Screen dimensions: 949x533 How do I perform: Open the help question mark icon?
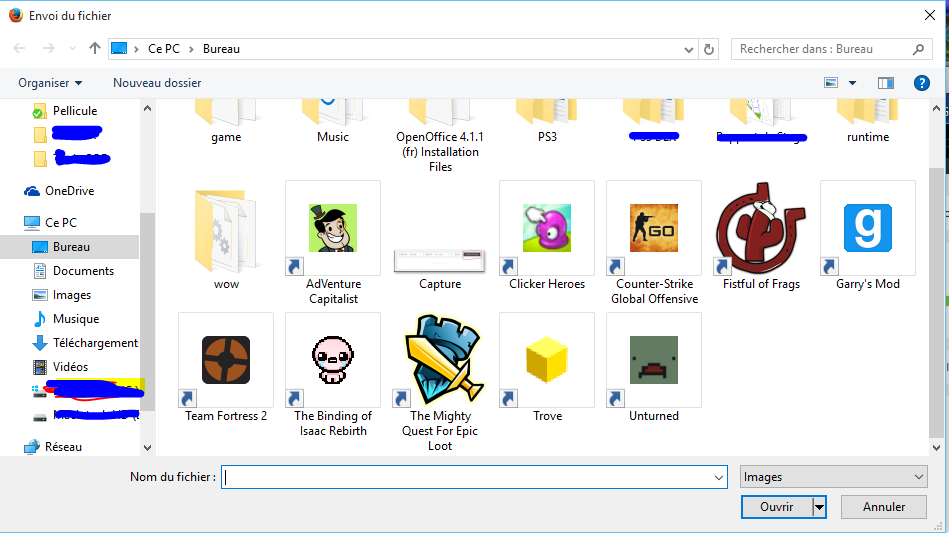[x=921, y=83]
